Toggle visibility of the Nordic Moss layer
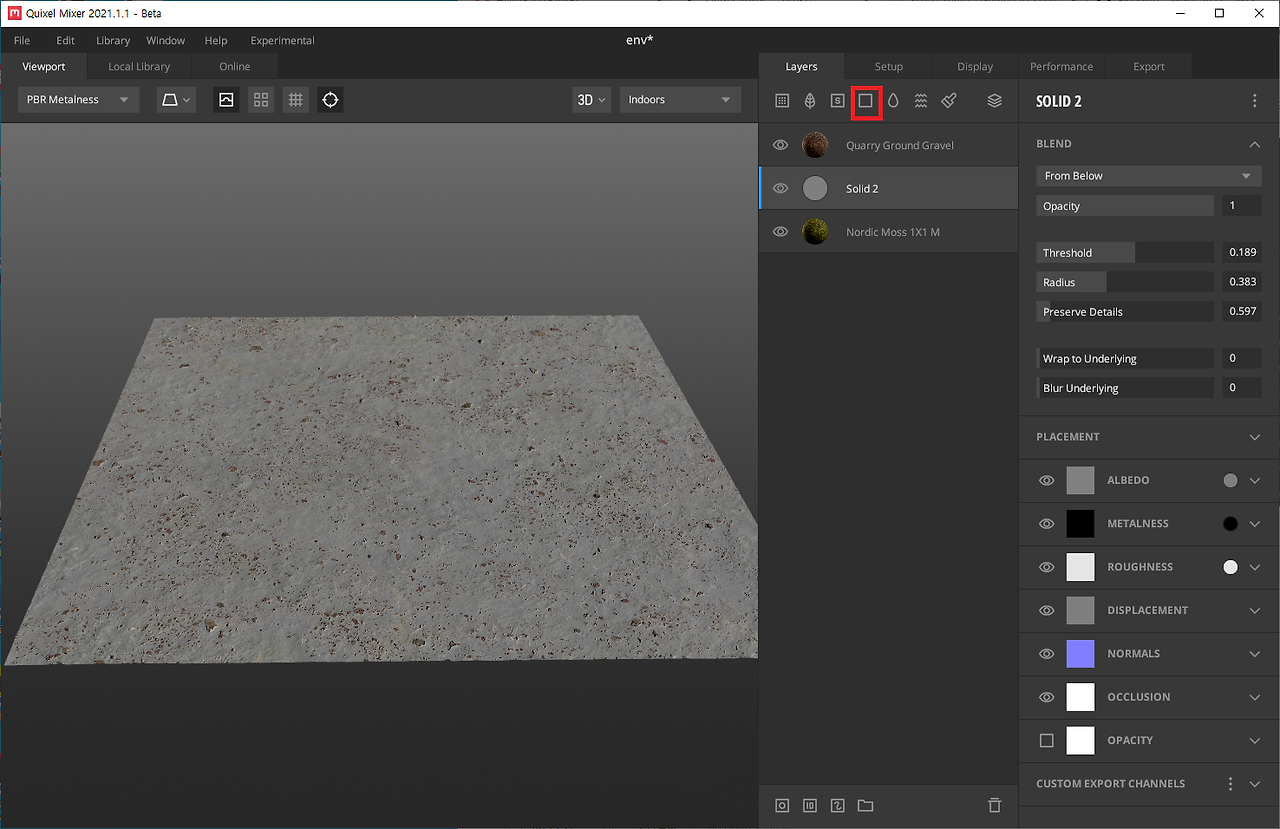The image size is (1280, 829). (x=781, y=231)
